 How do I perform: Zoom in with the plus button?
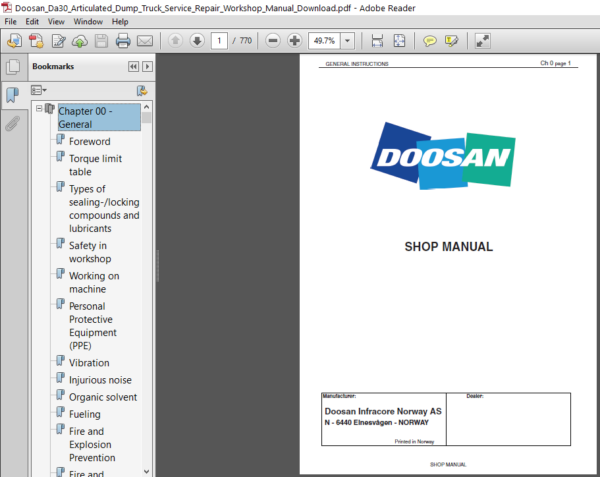click(295, 41)
